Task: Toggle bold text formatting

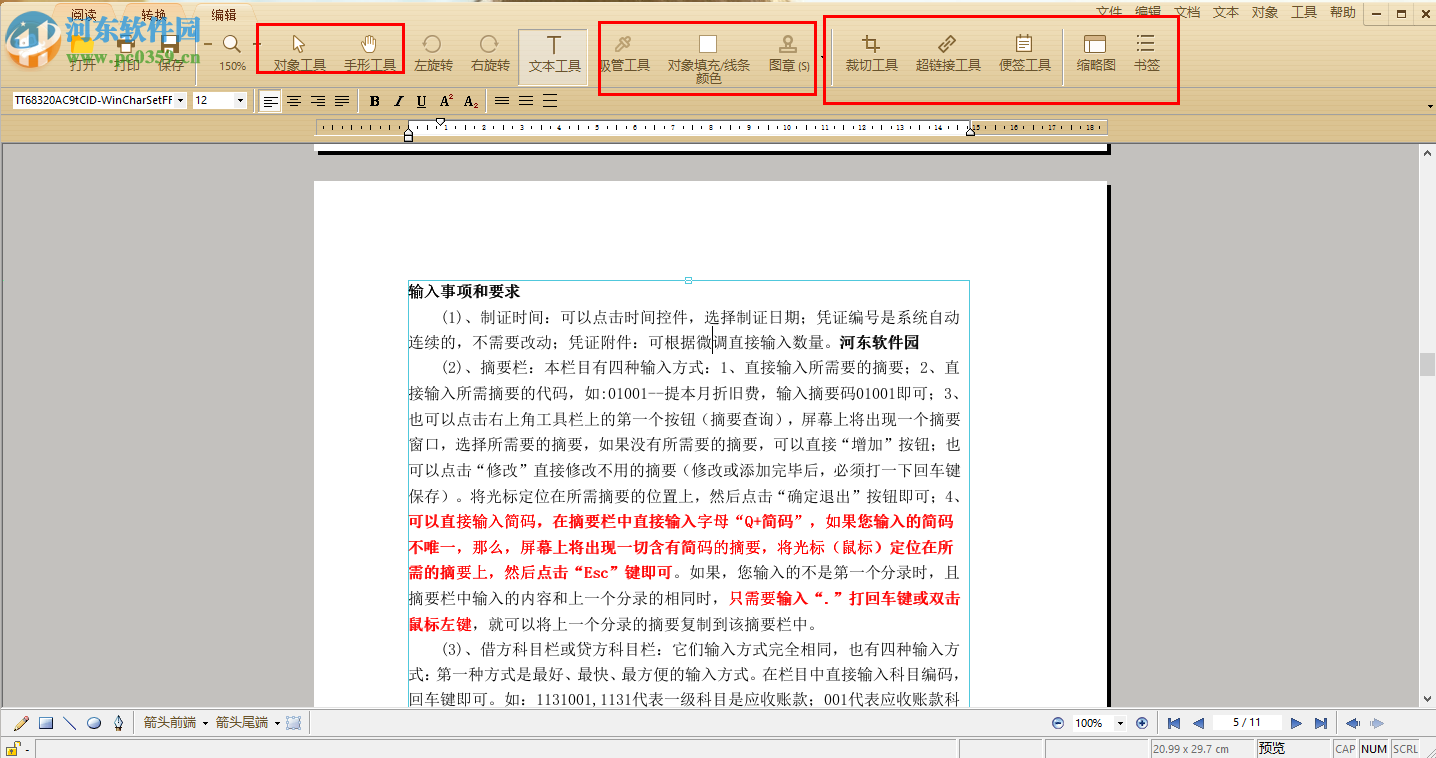Action: (374, 100)
